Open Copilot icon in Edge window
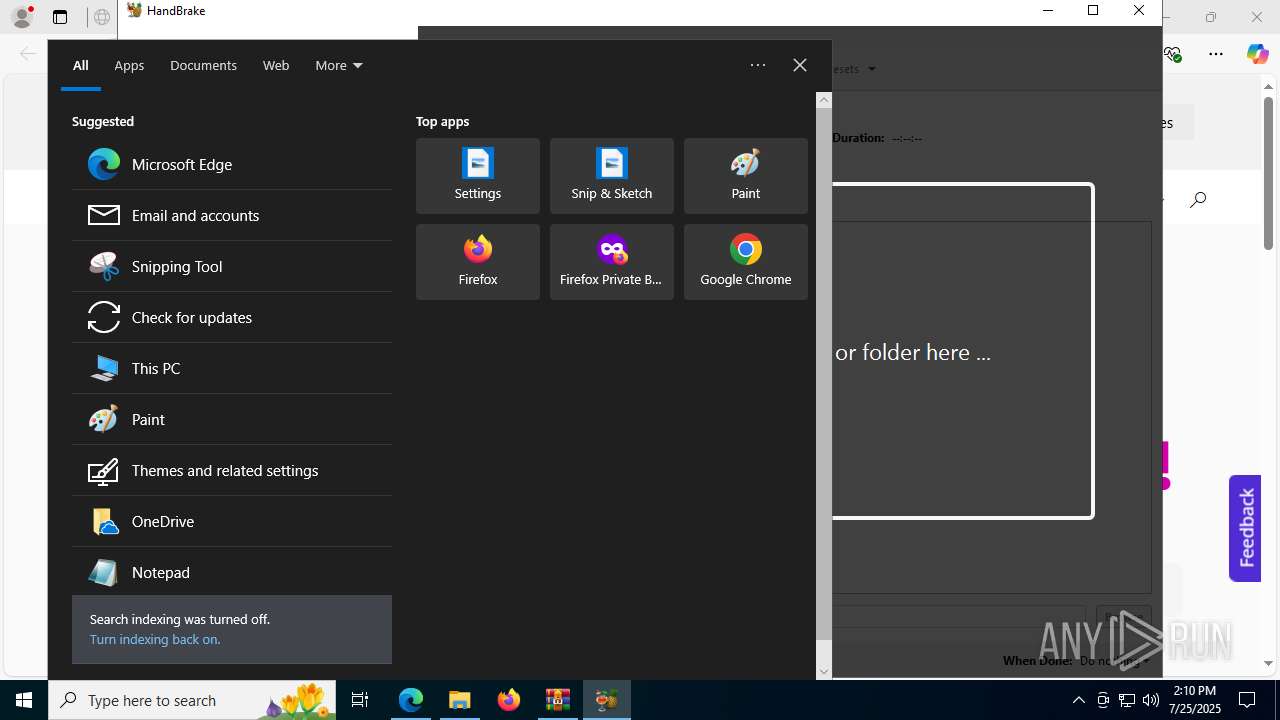This screenshot has width=1280, height=720. pyautogui.click(x=1257, y=54)
